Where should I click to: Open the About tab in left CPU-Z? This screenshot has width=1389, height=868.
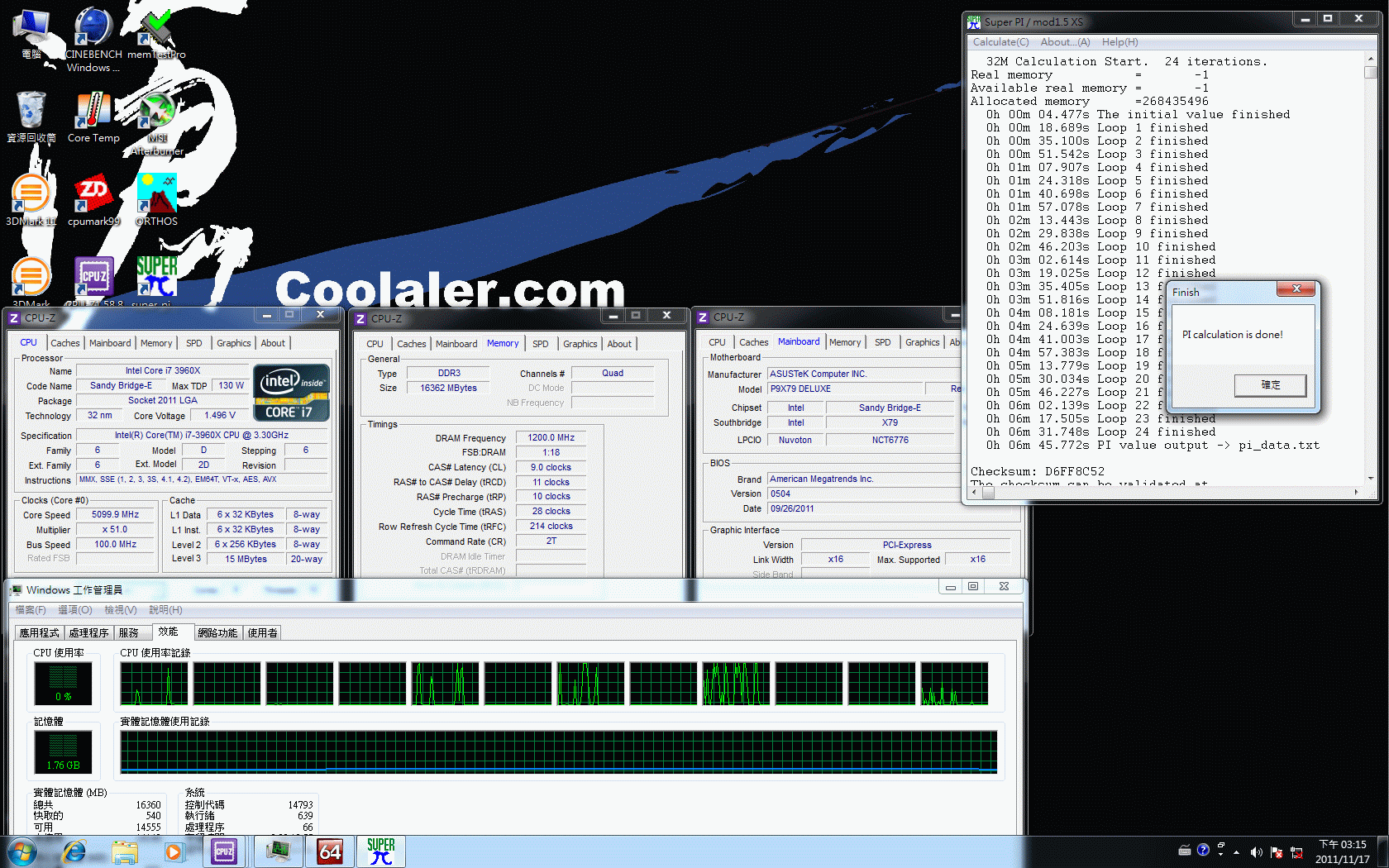click(273, 343)
